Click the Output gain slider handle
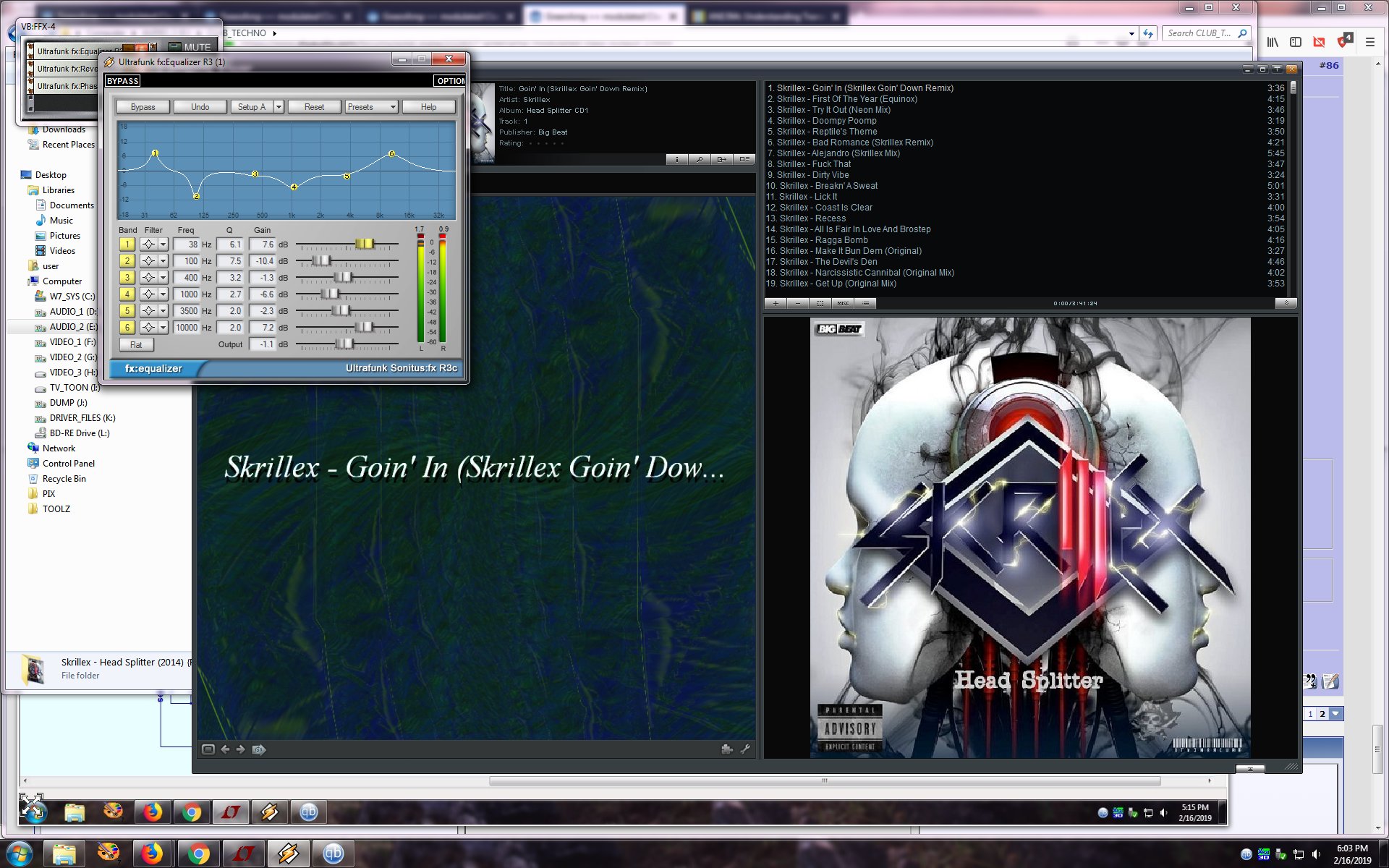This screenshot has height=868, width=1389. point(345,344)
